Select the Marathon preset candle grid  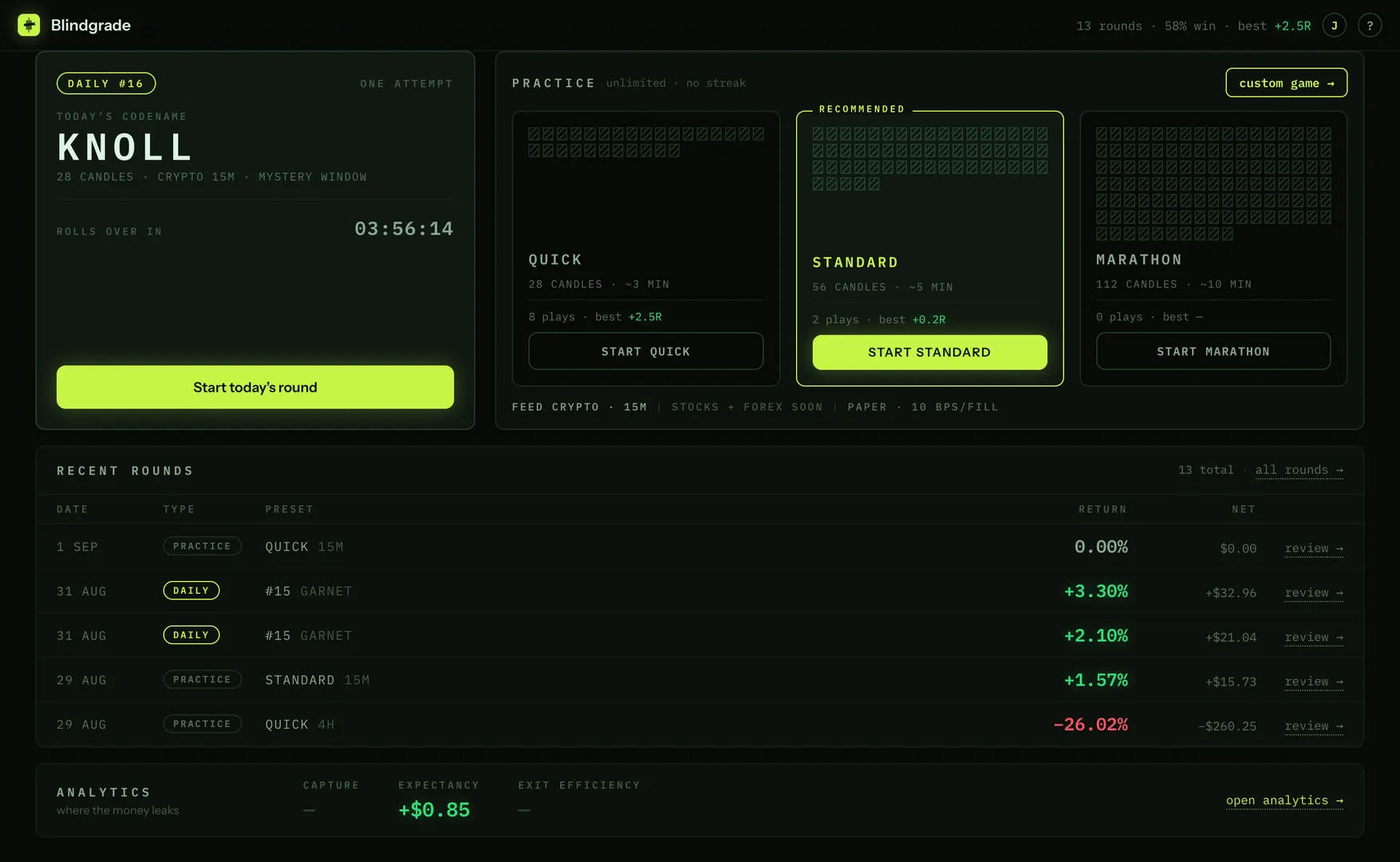pos(1213,184)
